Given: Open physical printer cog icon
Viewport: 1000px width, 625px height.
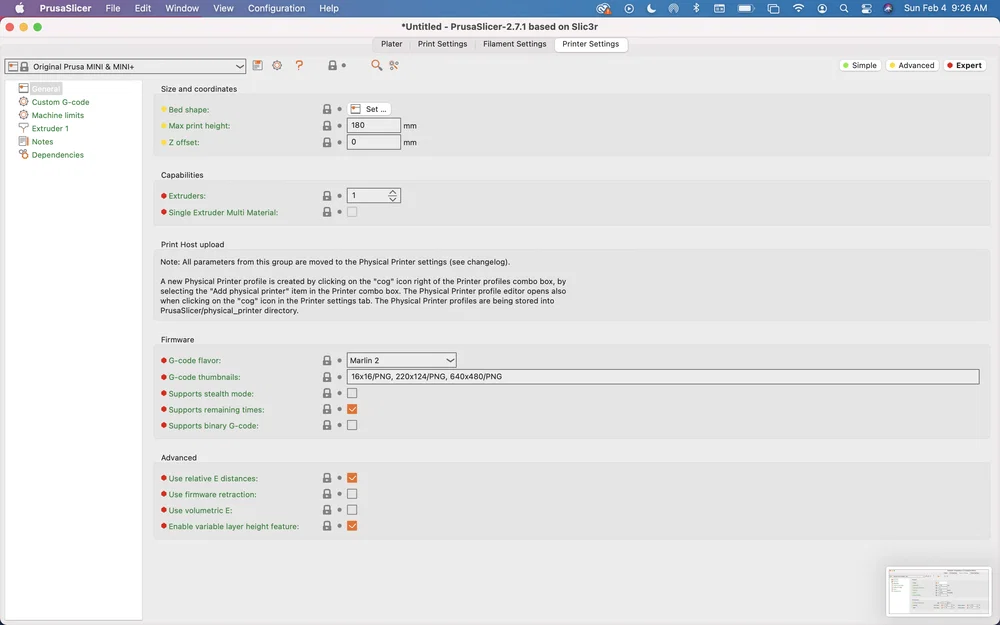Looking at the screenshot, I should [x=277, y=65].
